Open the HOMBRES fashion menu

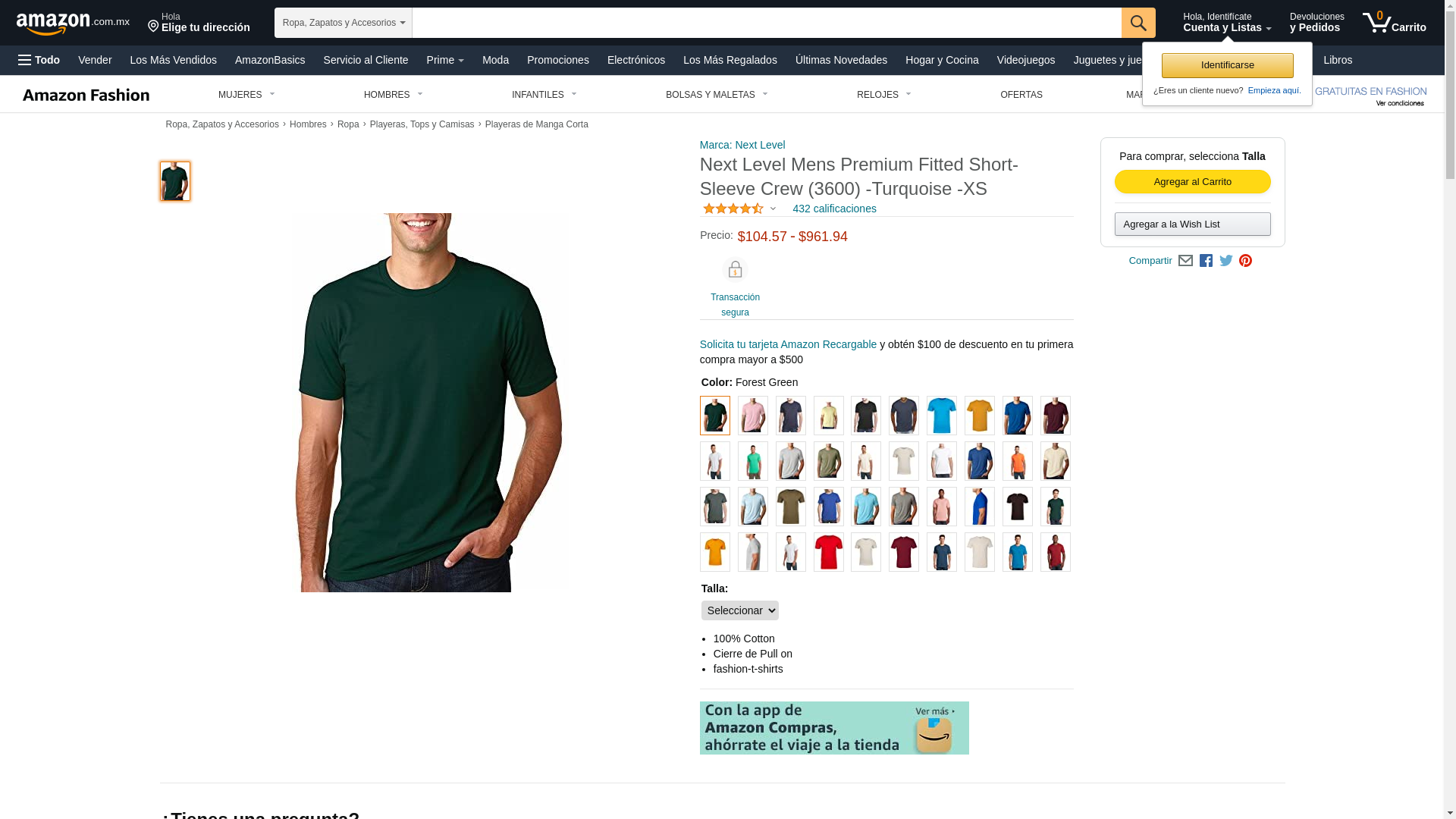(x=394, y=95)
